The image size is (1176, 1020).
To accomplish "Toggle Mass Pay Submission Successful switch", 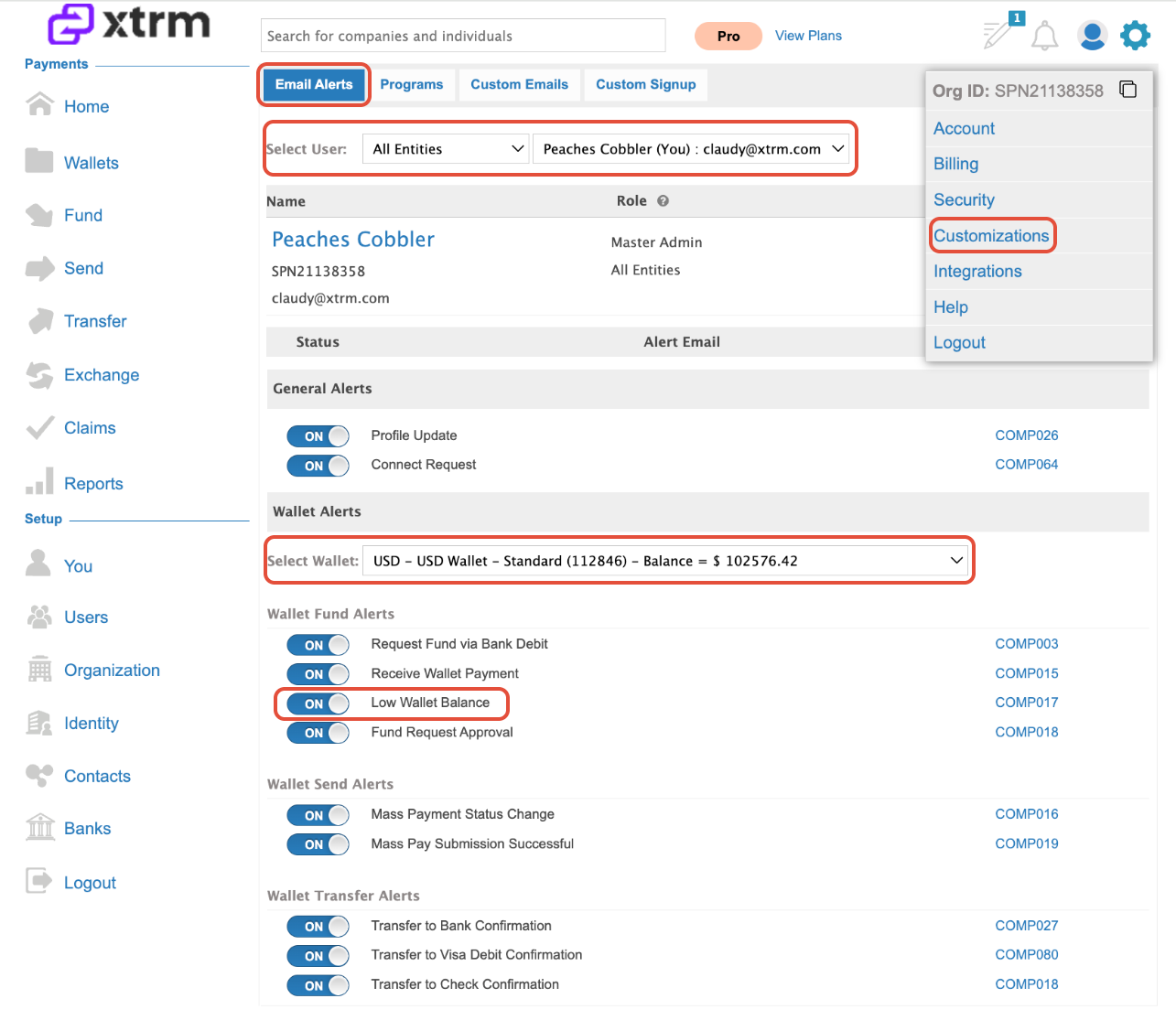I will pyautogui.click(x=318, y=844).
